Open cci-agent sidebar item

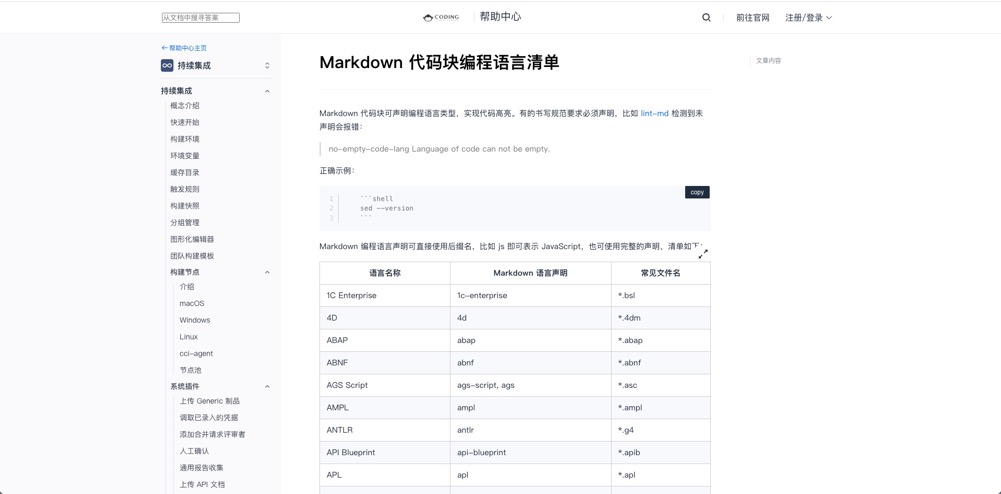point(196,354)
